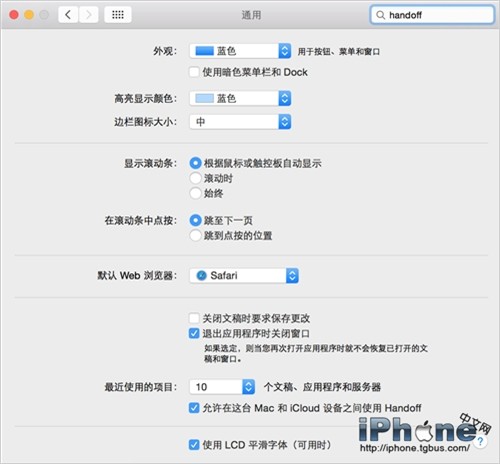Enable 关闭文稿时要求保存更改 checkbox

click(194, 318)
